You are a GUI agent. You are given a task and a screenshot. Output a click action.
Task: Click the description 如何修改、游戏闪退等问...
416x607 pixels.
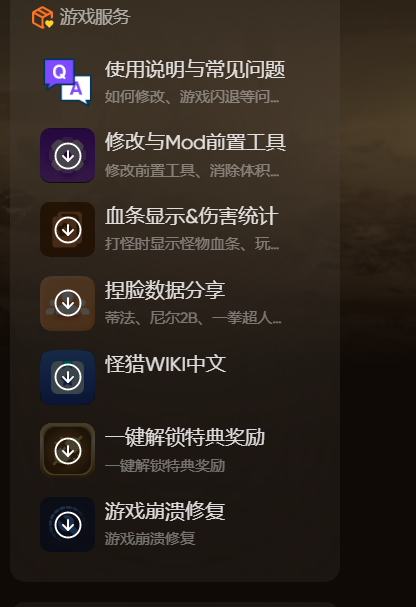coord(192,96)
